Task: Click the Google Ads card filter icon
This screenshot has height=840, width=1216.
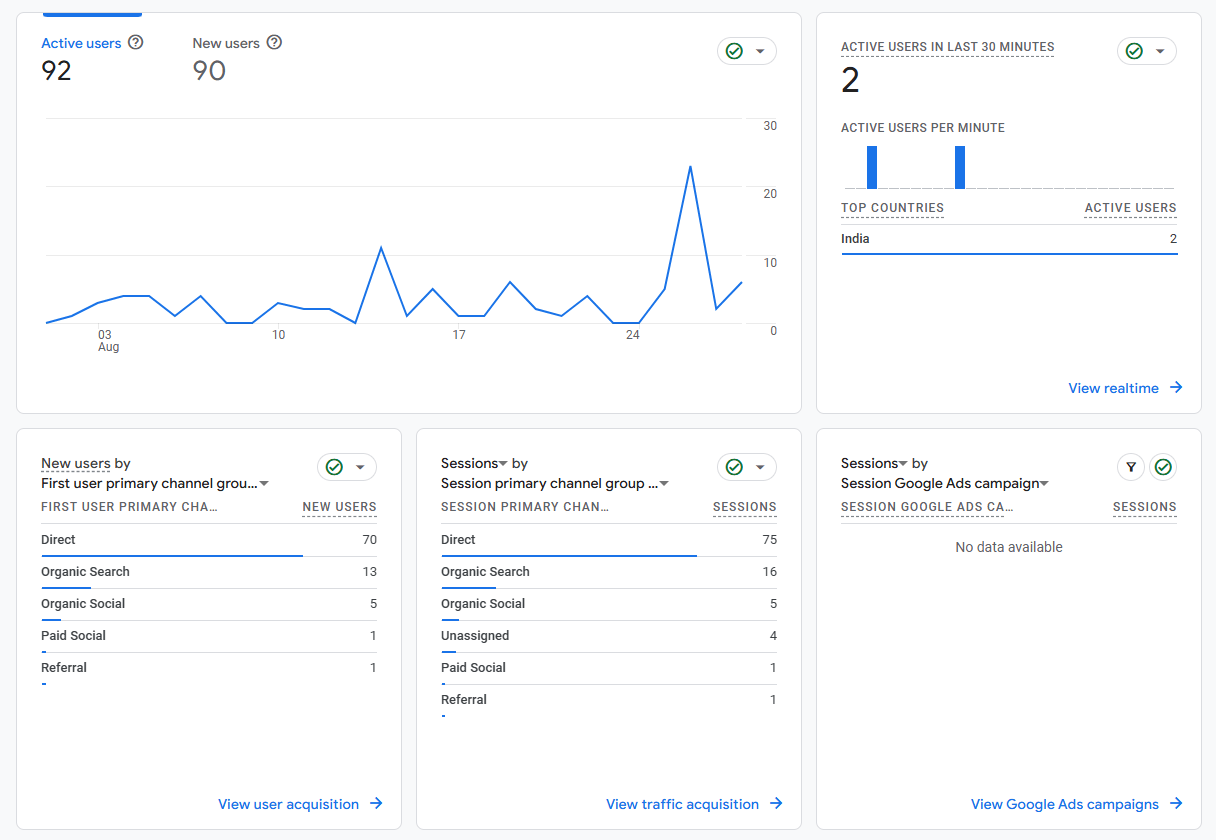Action: 1131,467
